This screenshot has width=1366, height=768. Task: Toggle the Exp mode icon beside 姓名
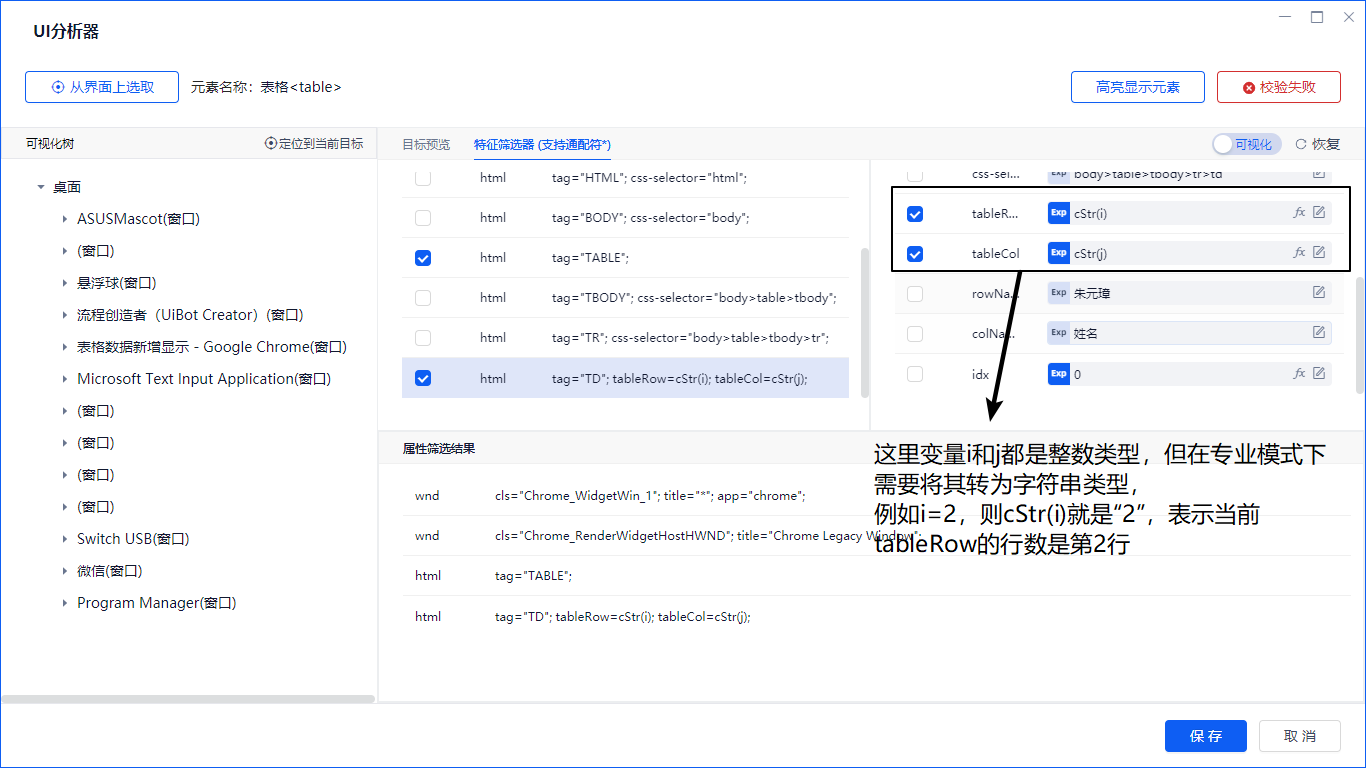pyautogui.click(x=1059, y=333)
